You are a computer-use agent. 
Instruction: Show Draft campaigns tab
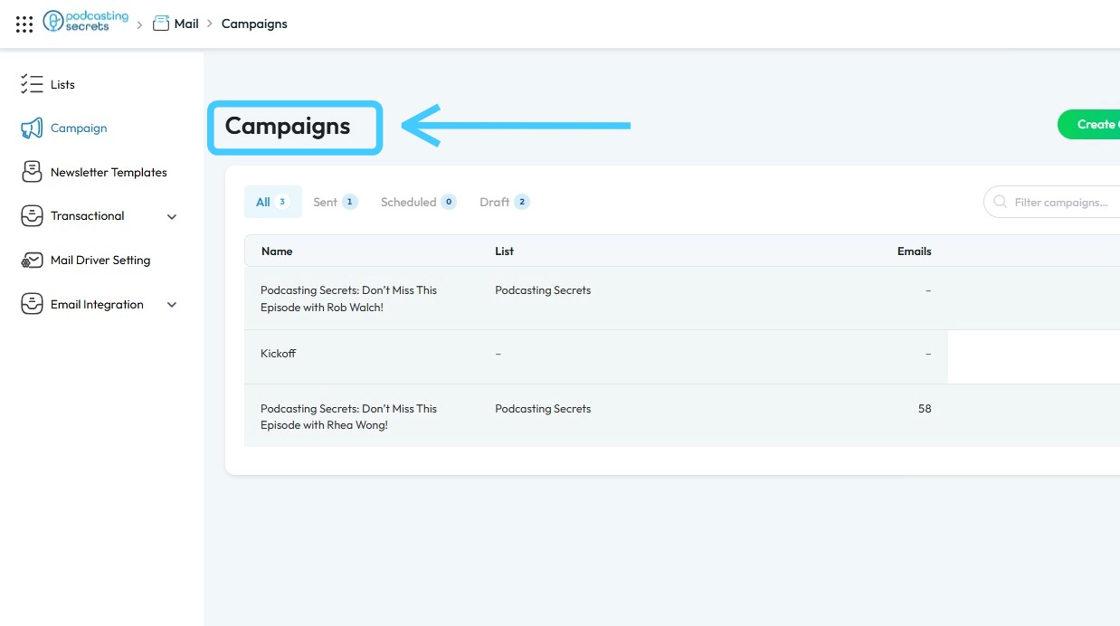[503, 202]
